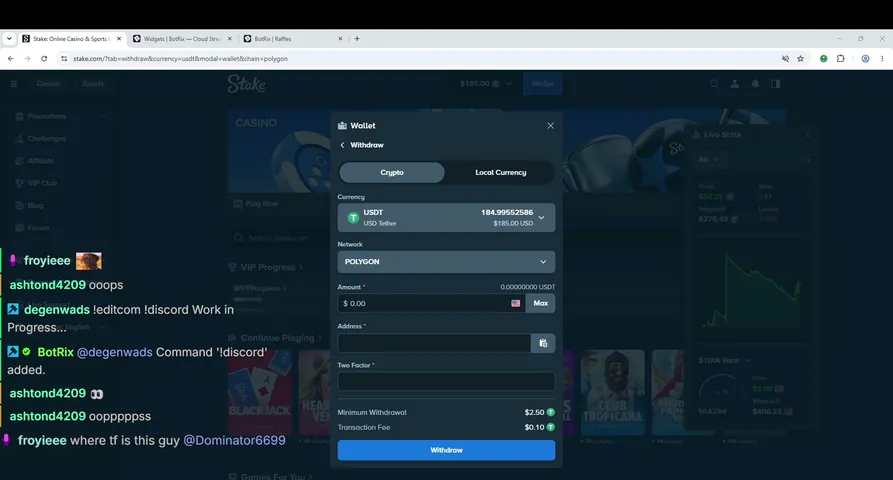Open the Chrome three-dot menu
Image resolution: width=893 pixels, height=480 pixels.
pos(882,59)
